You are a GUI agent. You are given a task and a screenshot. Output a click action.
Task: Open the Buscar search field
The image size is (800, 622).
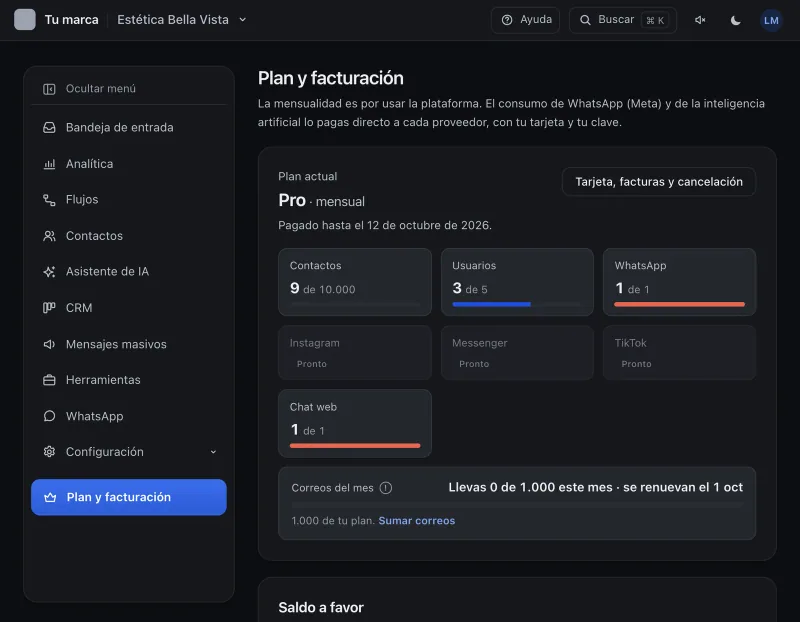click(x=622, y=20)
